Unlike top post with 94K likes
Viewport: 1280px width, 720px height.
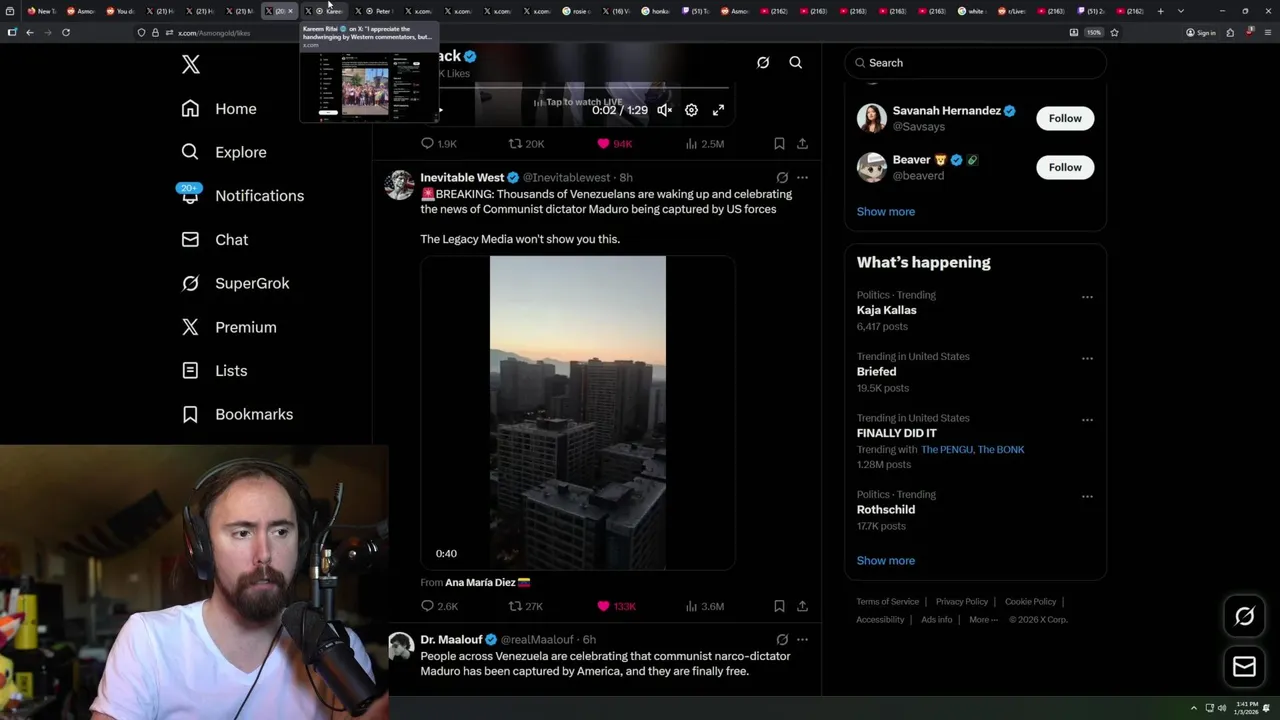[x=614, y=144]
